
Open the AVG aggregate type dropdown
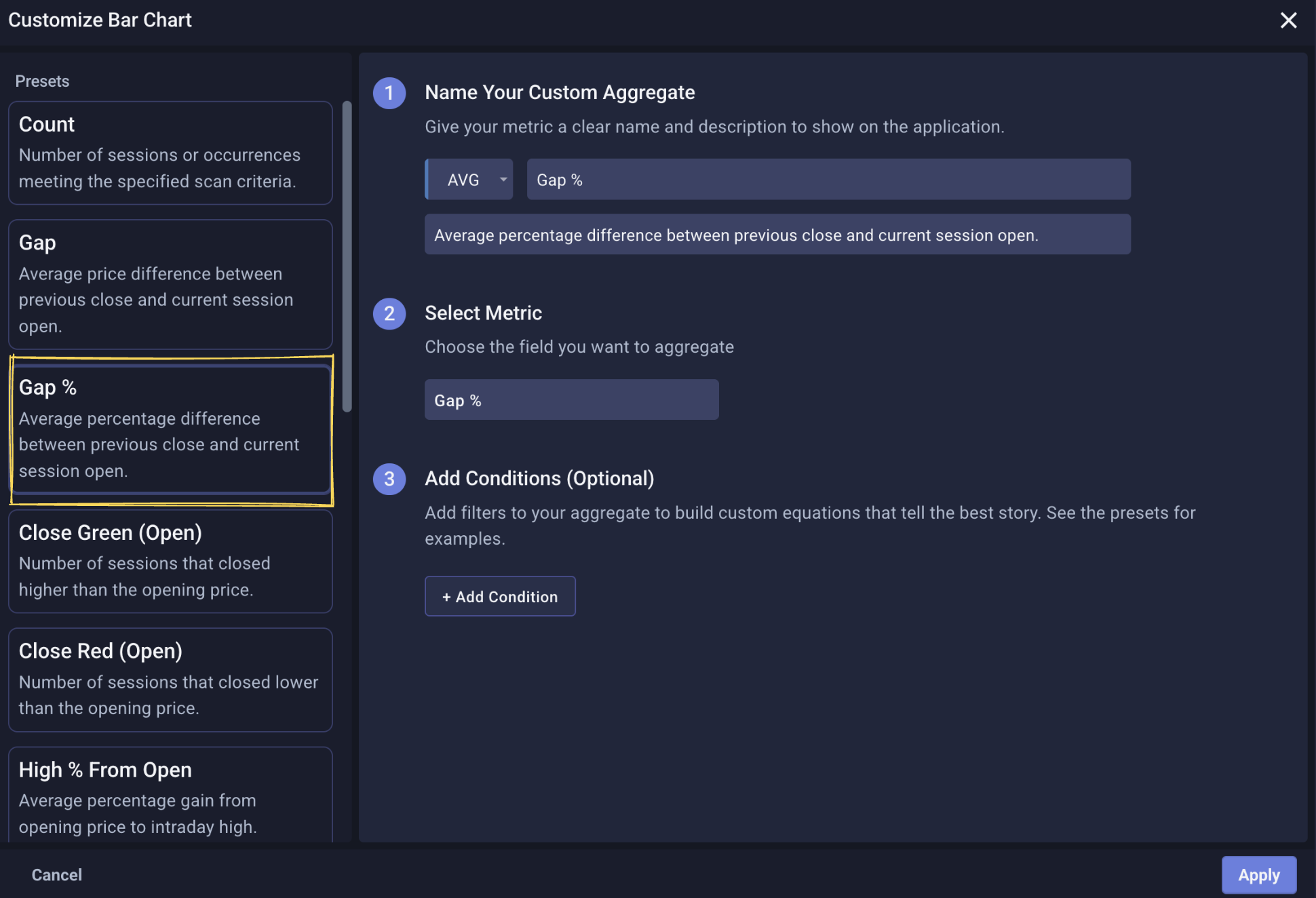click(x=469, y=180)
